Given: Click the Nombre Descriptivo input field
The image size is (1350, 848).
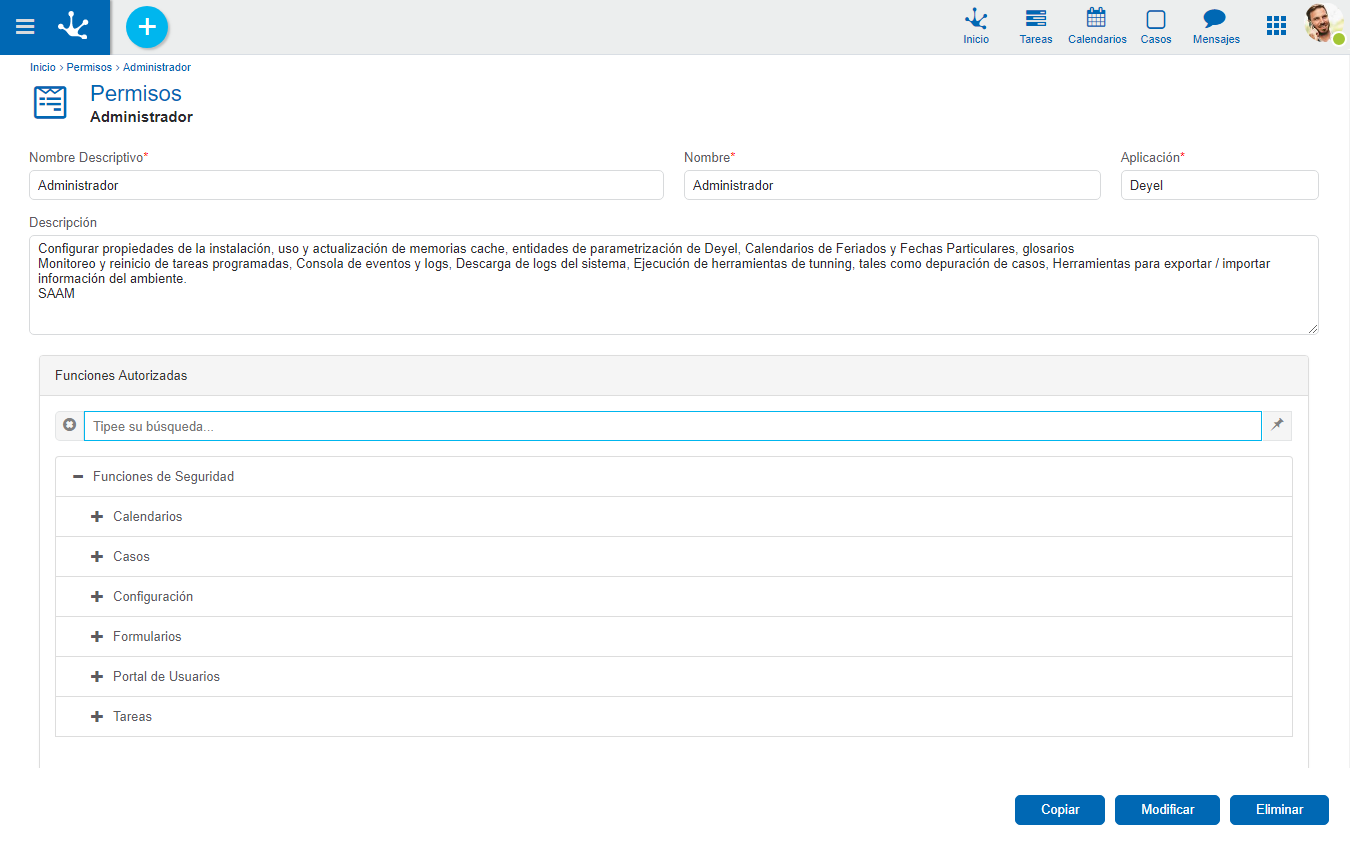Looking at the screenshot, I should click(346, 185).
